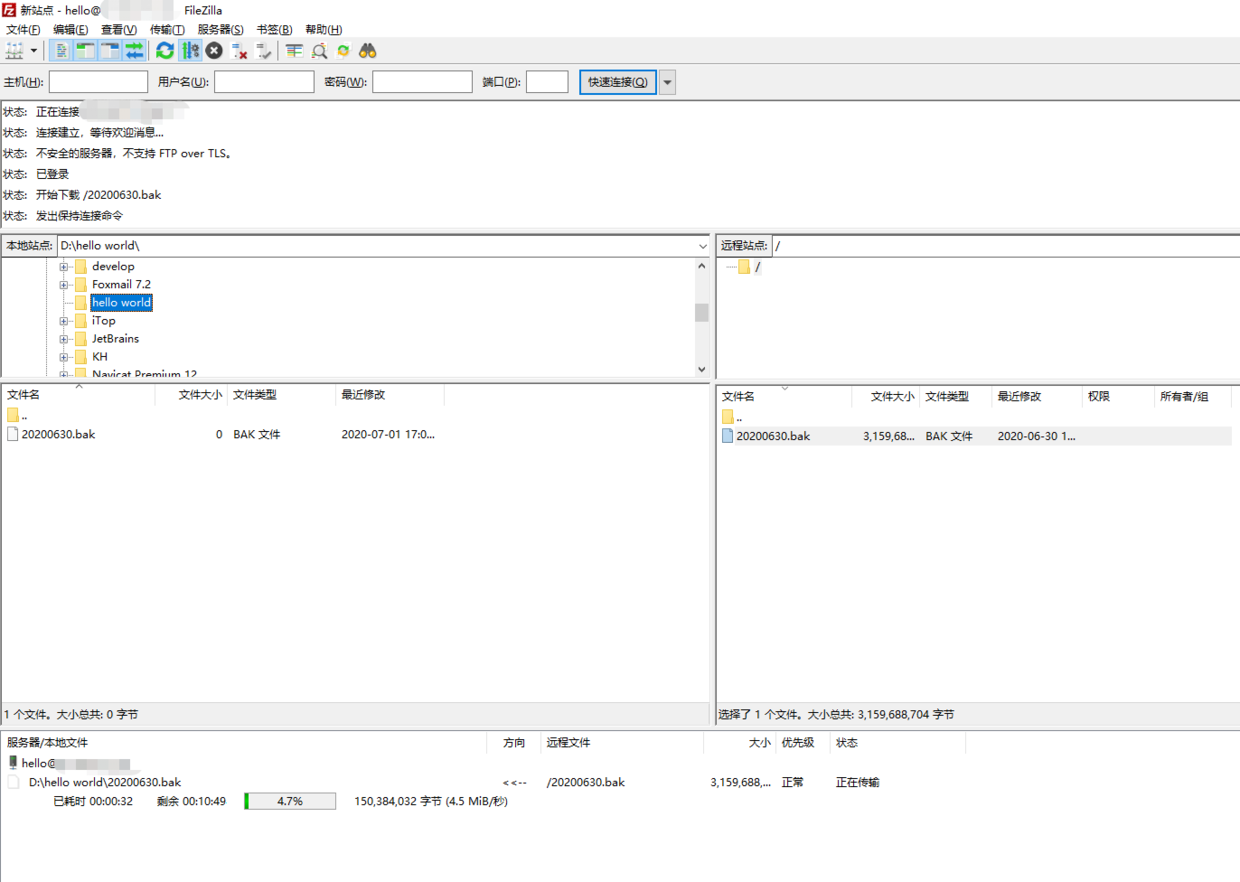Expand the iTop folder node

point(64,321)
